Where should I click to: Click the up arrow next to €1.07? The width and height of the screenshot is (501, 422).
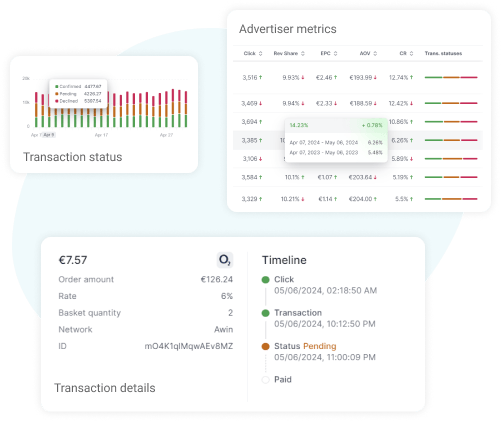point(335,177)
